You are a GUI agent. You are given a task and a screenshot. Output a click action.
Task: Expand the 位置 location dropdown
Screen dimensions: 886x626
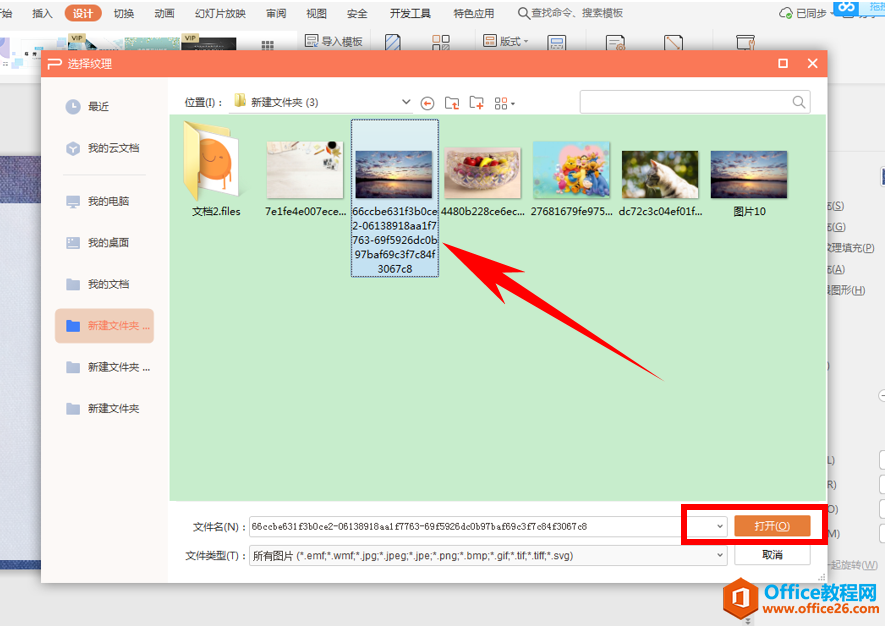coord(406,102)
